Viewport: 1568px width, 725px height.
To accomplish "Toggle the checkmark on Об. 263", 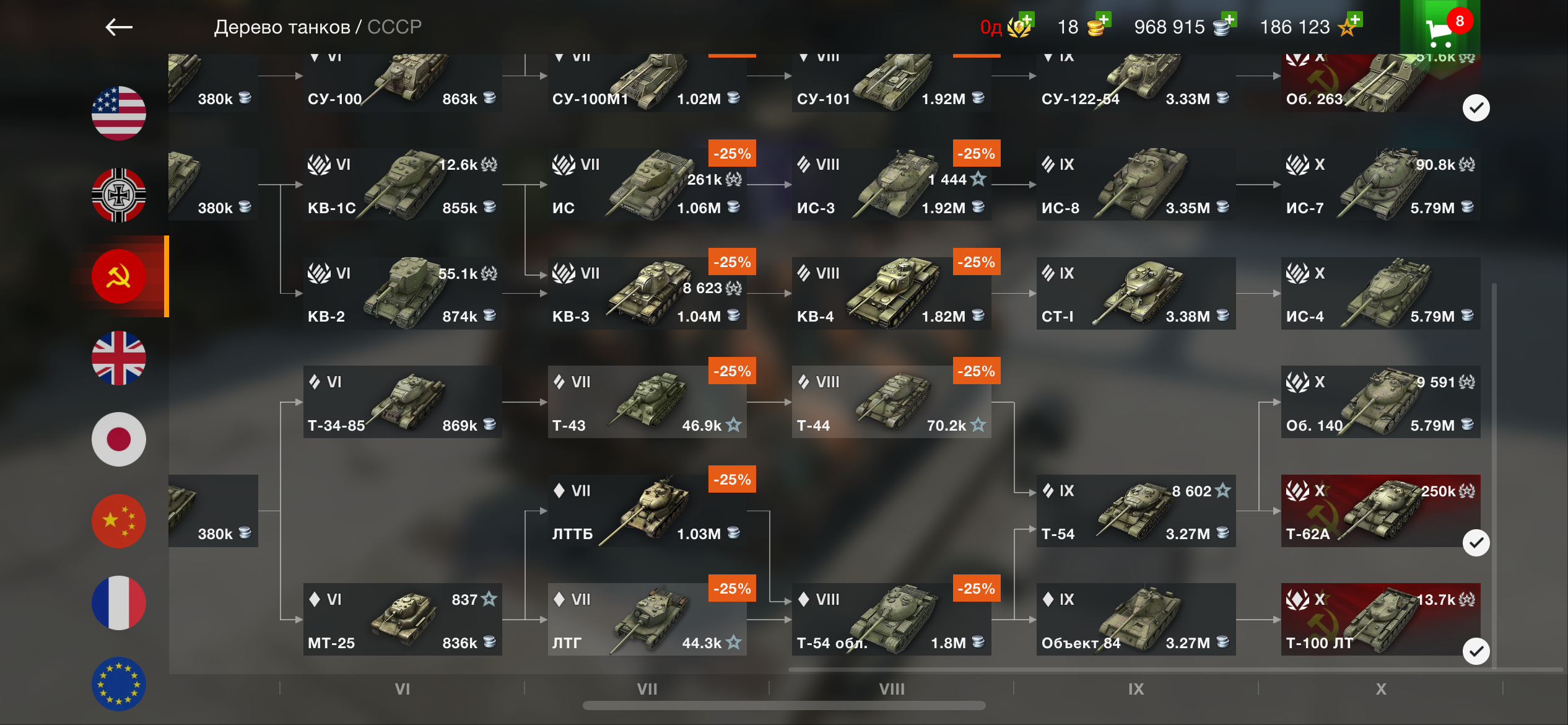I will coord(1476,108).
